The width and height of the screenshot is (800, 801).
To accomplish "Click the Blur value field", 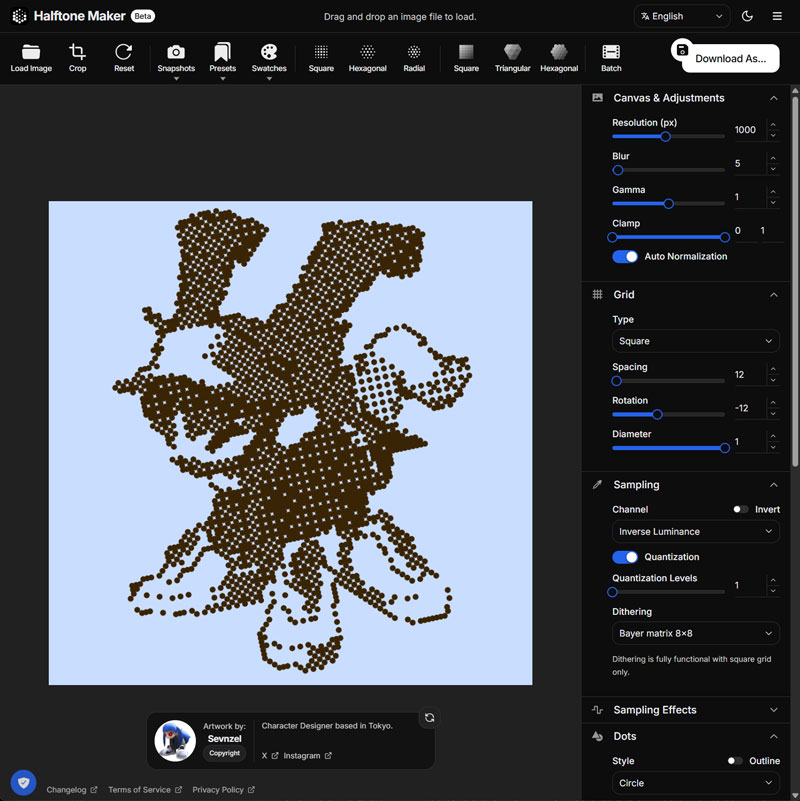I will tap(749, 163).
